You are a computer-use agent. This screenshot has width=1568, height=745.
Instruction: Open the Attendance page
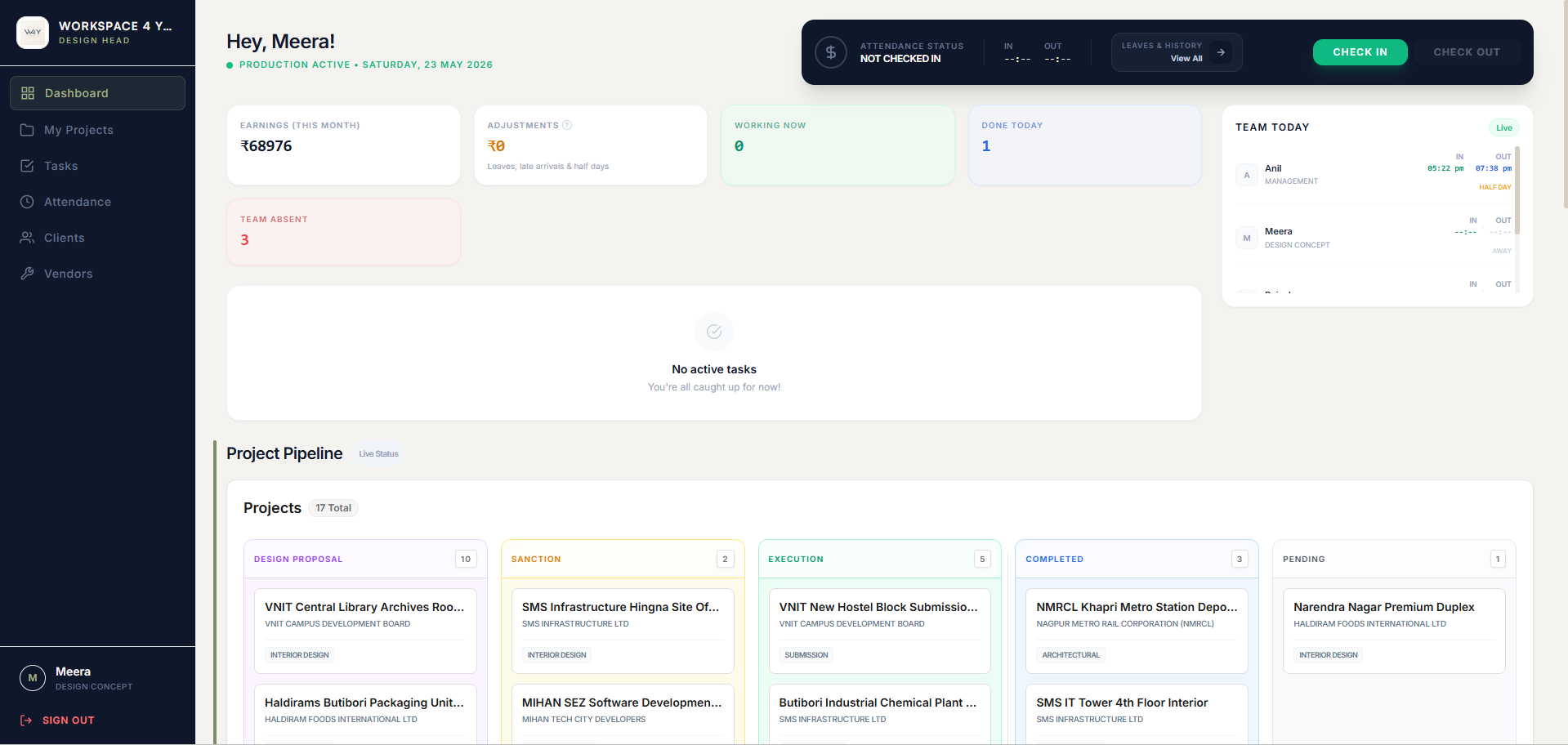coord(97,202)
